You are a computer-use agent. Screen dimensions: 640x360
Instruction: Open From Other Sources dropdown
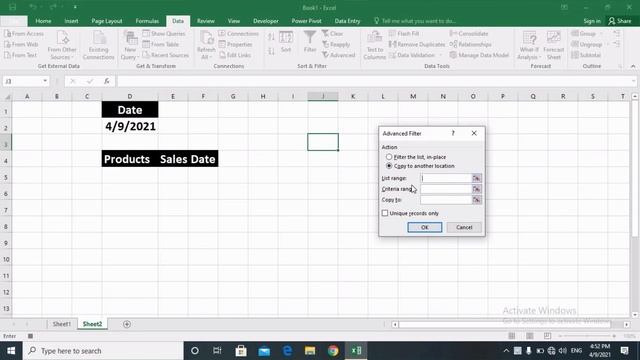tap(62, 45)
